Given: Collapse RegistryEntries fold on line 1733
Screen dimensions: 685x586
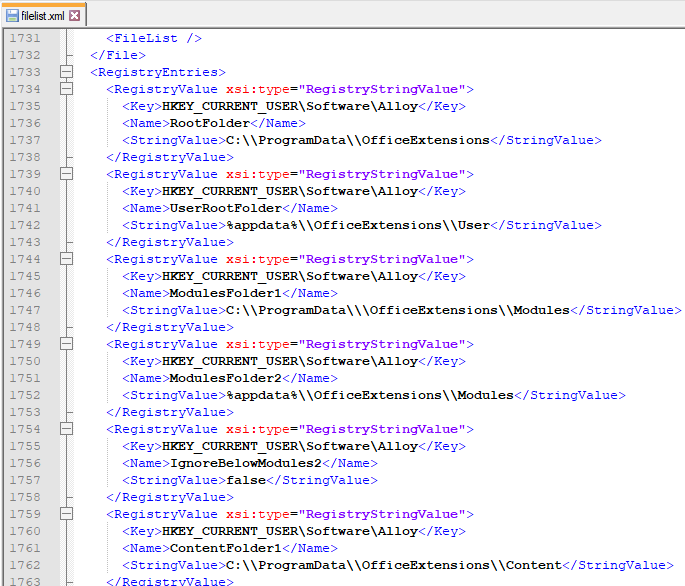Looking at the screenshot, I should 66,72.
